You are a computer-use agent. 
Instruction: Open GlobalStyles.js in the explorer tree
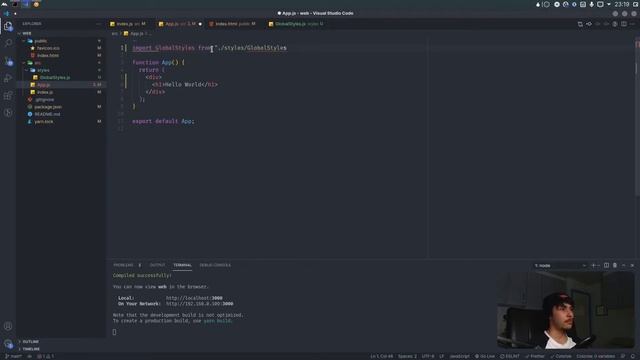[x=61, y=78]
